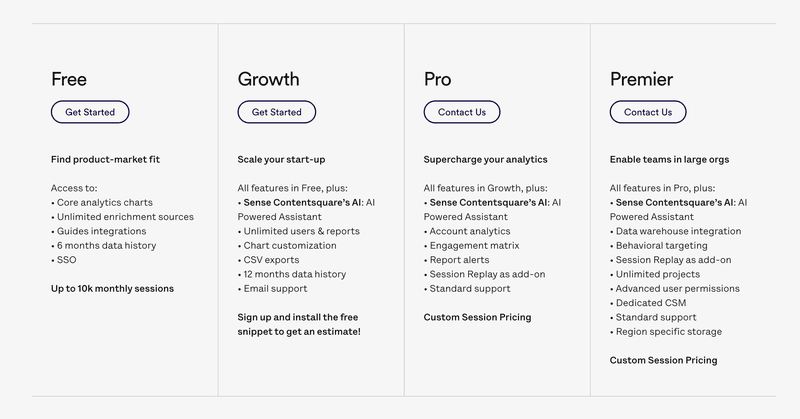This screenshot has width=800, height=419.
Task: Click Custom Session Pricing in Premier column
Action: coord(663,360)
